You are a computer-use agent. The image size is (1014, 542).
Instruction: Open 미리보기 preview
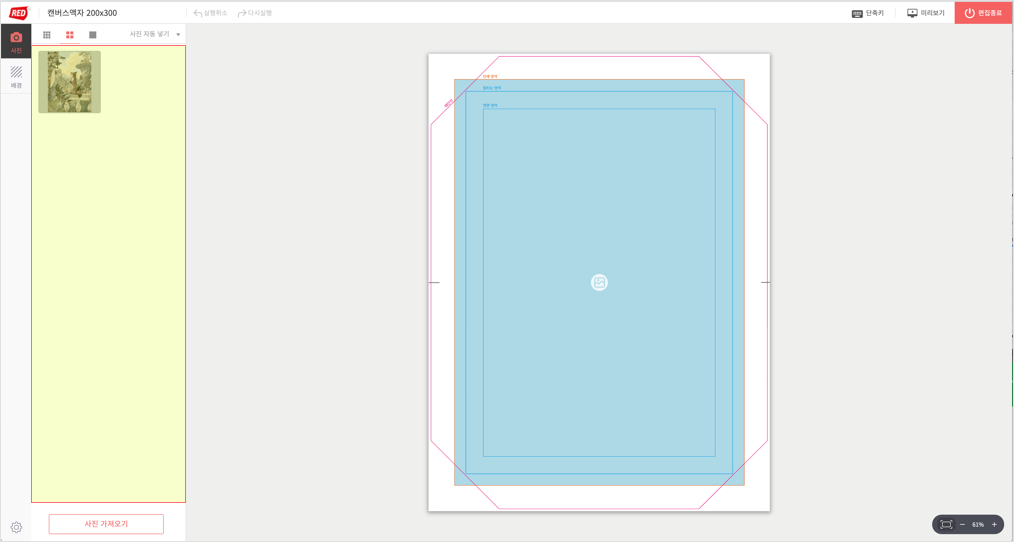coord(926,13)
